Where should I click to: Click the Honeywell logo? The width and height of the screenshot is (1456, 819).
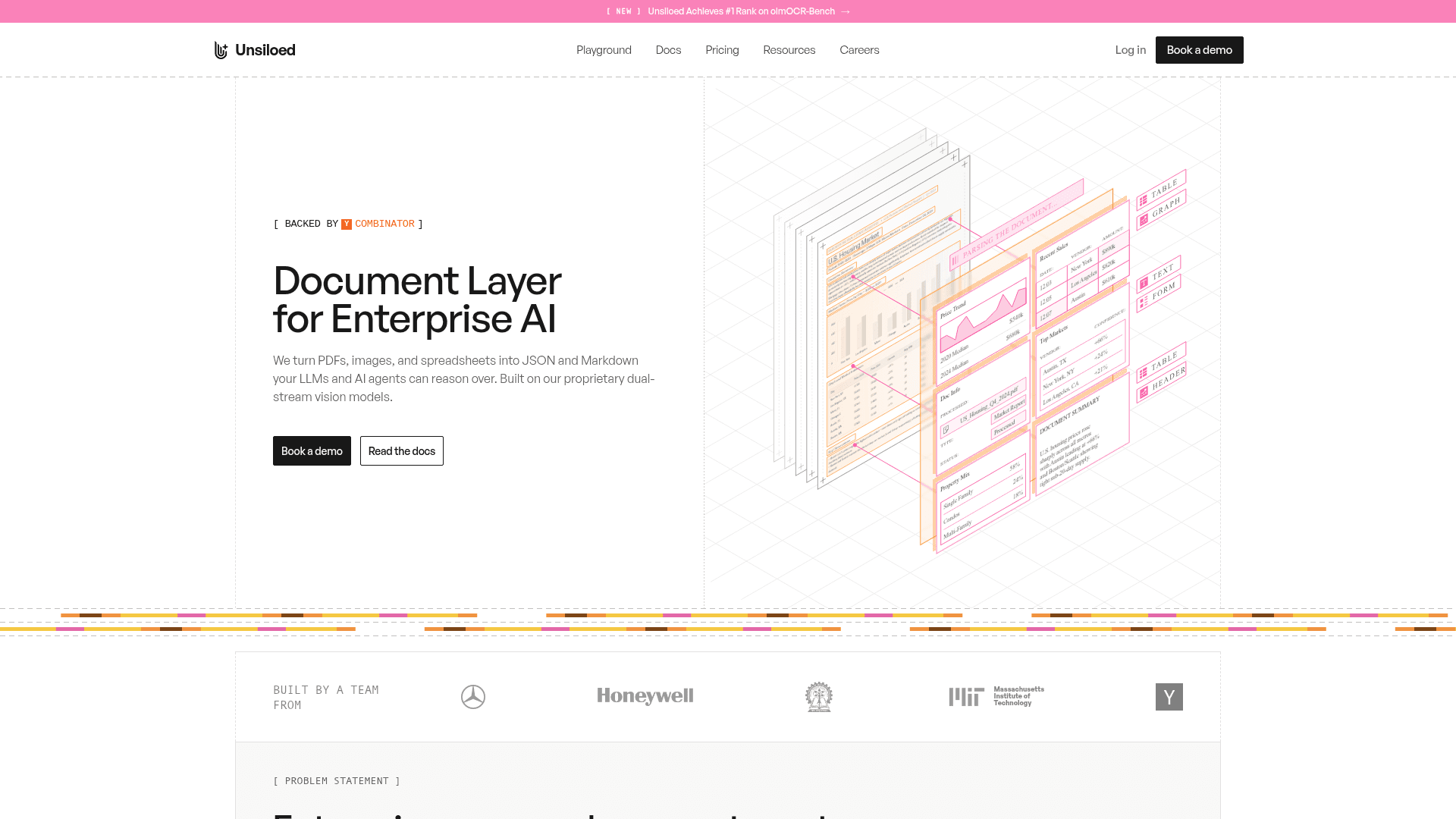[645, 696]
